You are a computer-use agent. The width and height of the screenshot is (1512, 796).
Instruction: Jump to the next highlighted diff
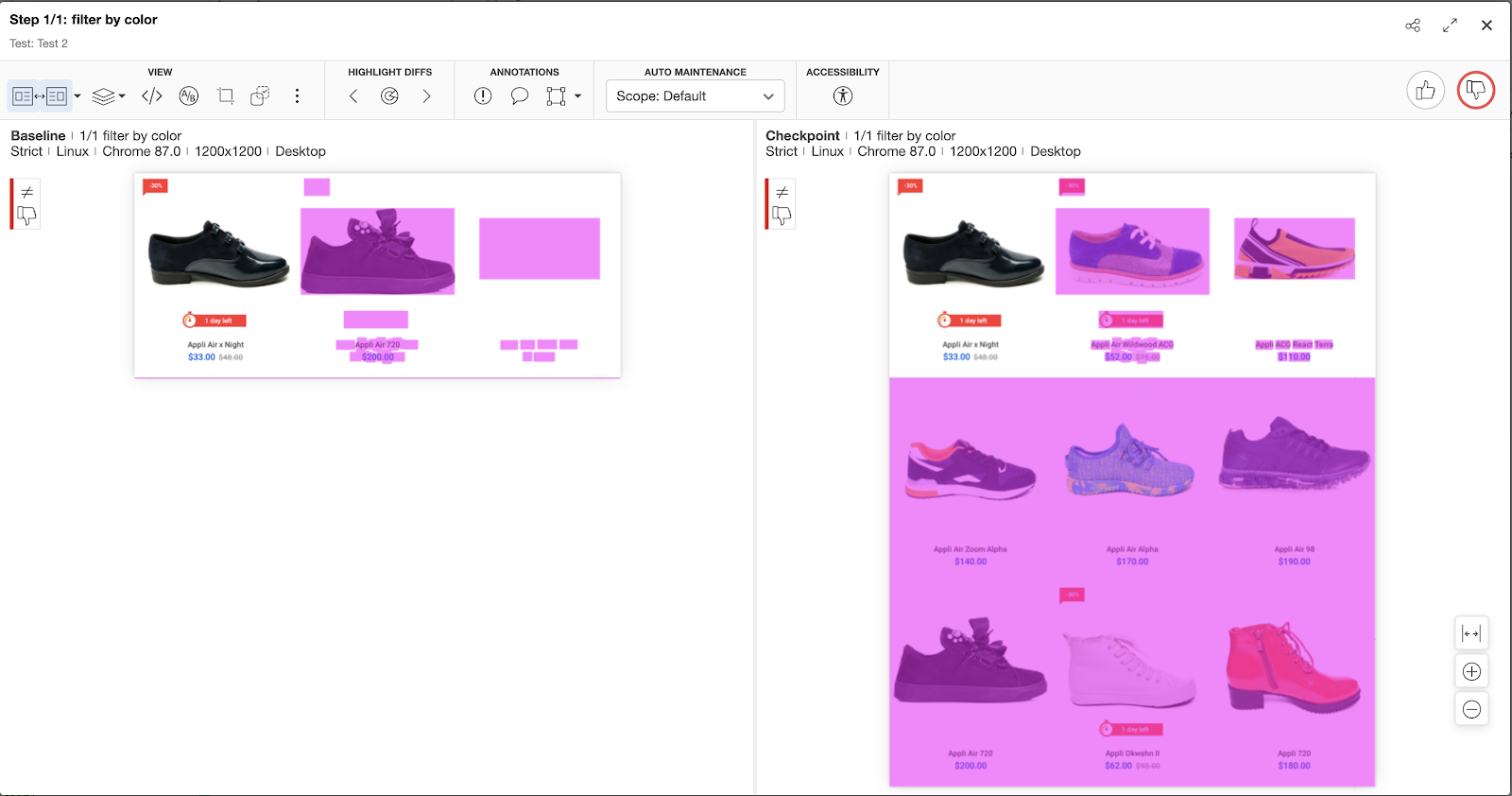pyautogui.click(x=426, y=95)
